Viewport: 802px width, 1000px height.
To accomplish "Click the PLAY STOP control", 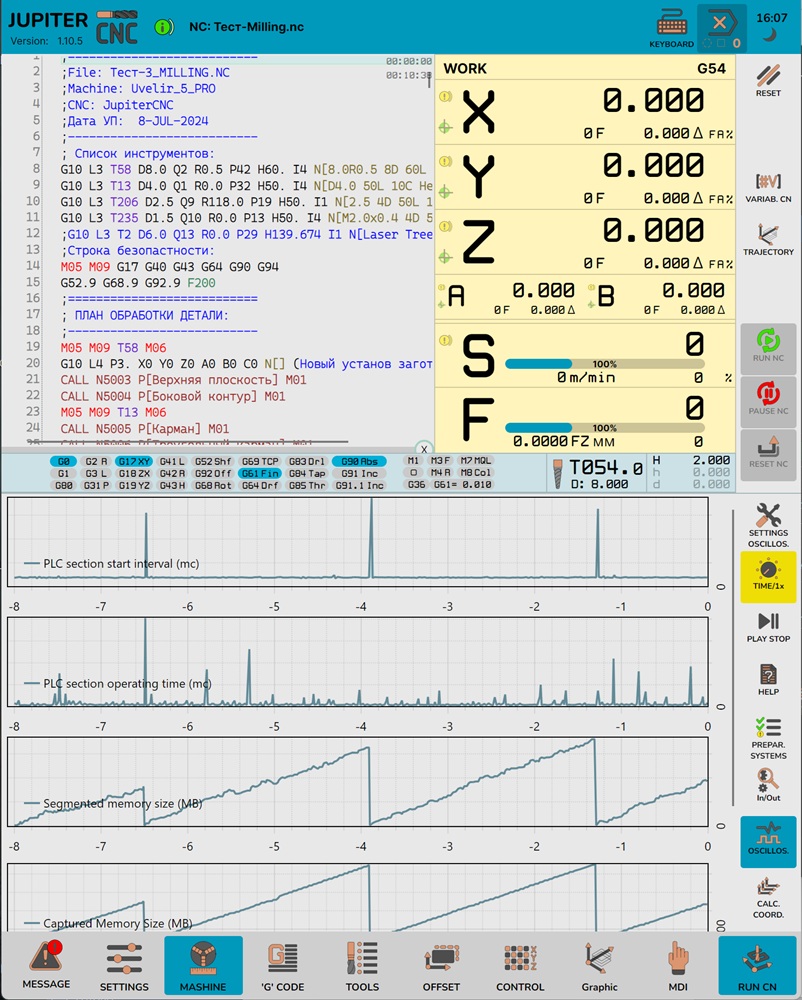I will pos(768,627).
